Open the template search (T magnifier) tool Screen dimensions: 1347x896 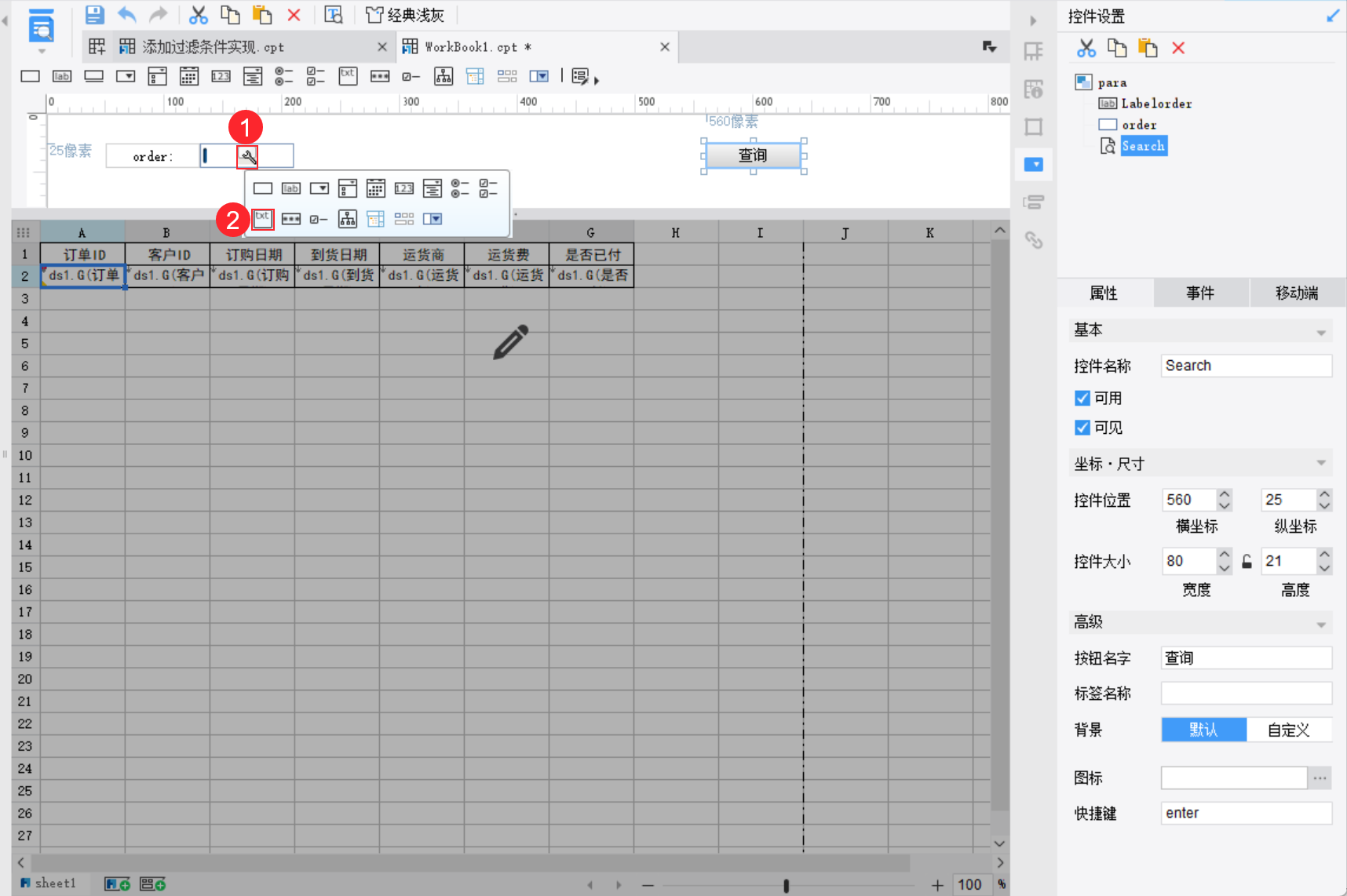point(334,15)
